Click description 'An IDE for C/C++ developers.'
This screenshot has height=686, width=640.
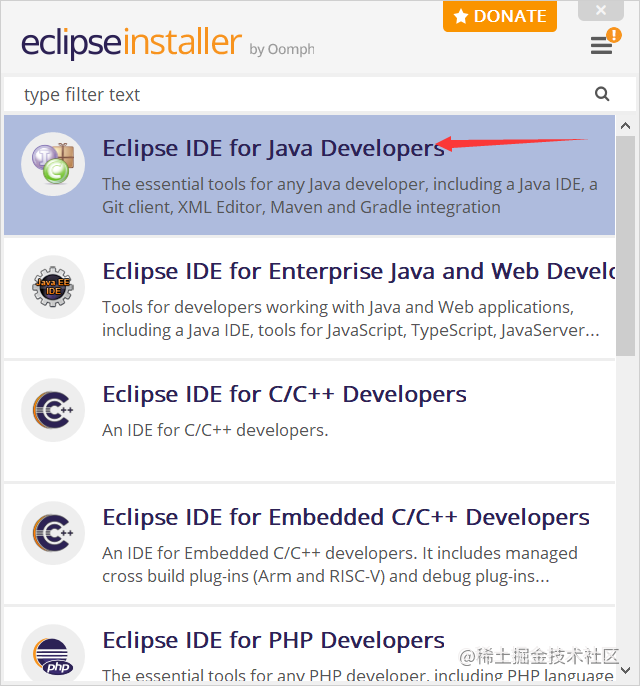[215, 430]
